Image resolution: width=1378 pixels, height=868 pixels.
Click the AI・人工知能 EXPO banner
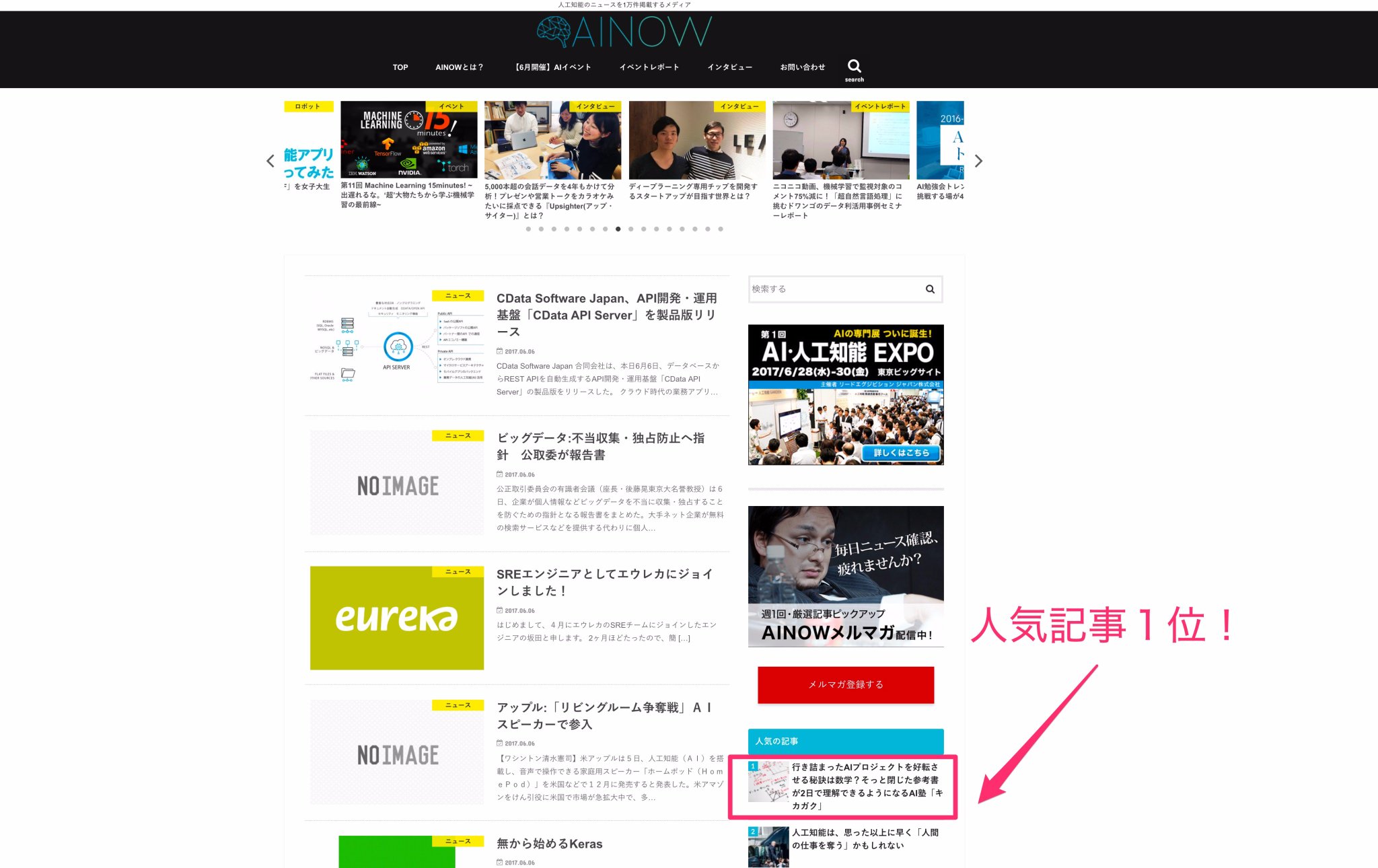pos(846,395)
